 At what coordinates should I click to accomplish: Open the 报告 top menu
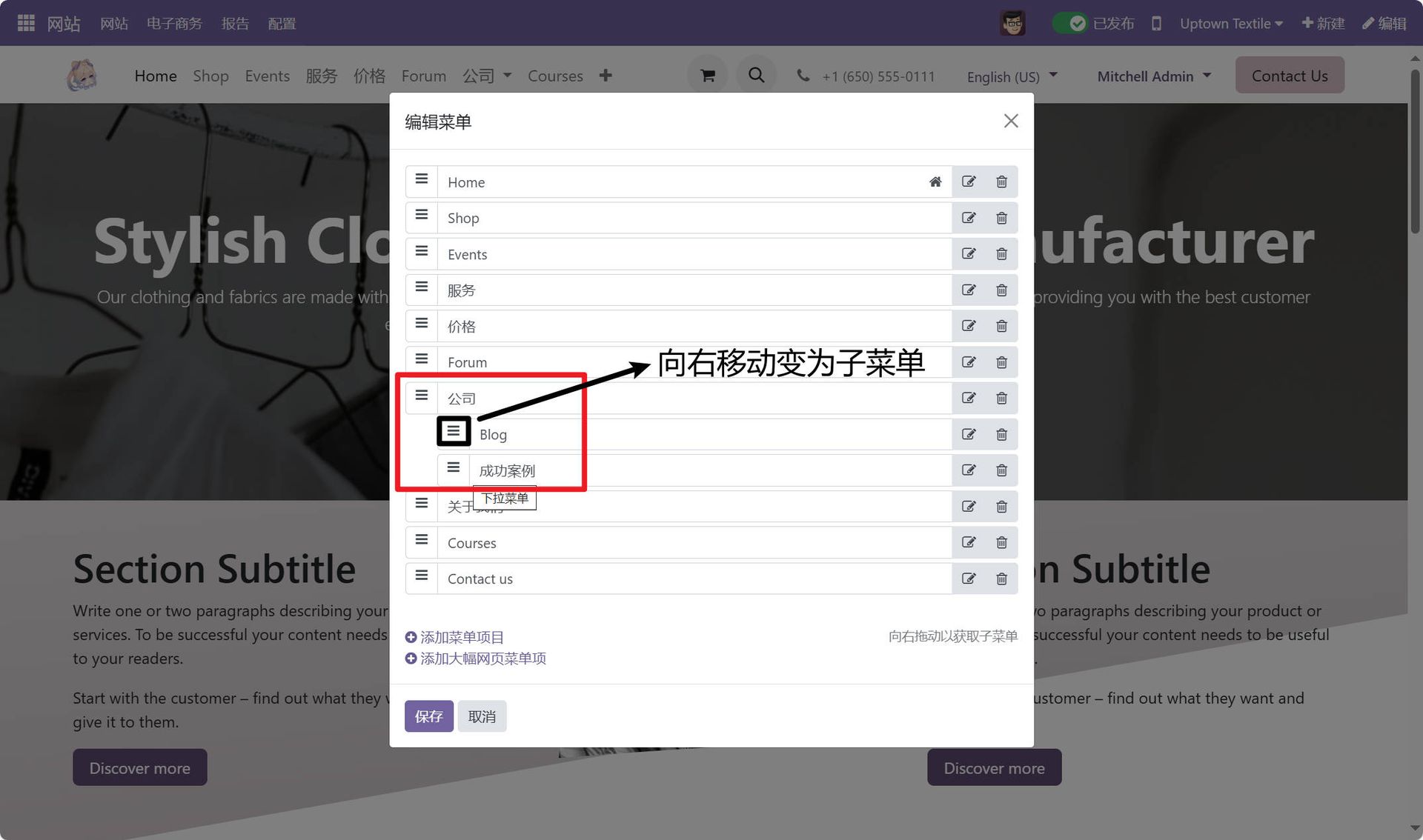235,24
